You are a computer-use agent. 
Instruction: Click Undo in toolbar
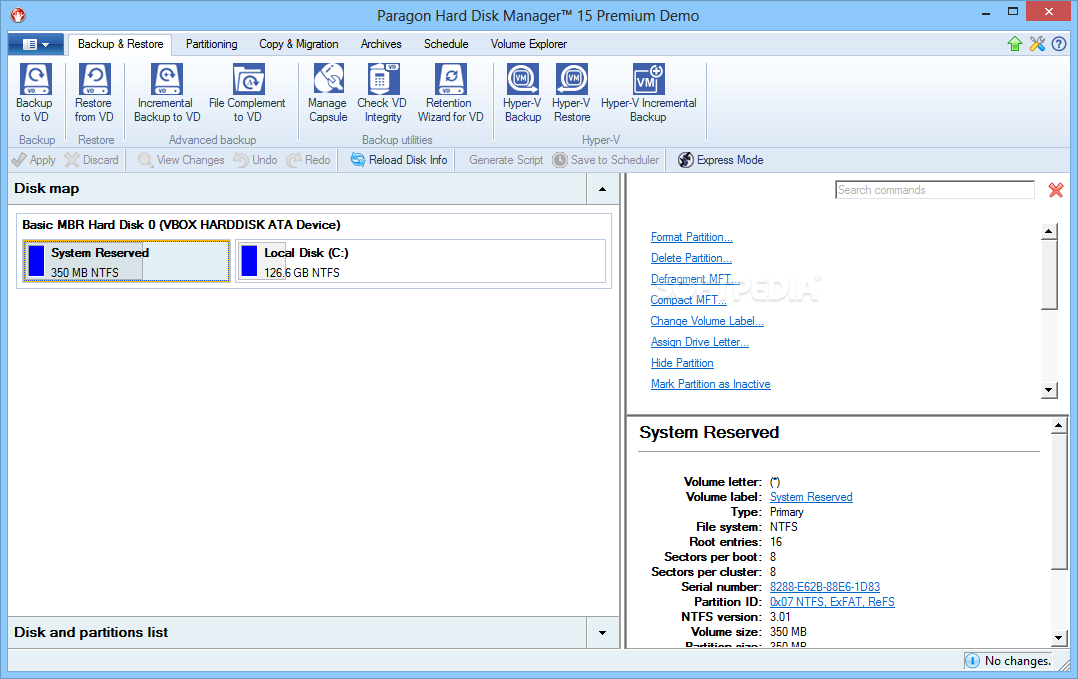tap(256, 160)
